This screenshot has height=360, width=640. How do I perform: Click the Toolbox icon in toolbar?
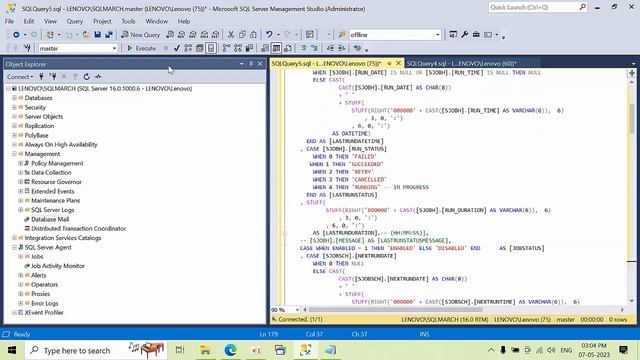476,35
